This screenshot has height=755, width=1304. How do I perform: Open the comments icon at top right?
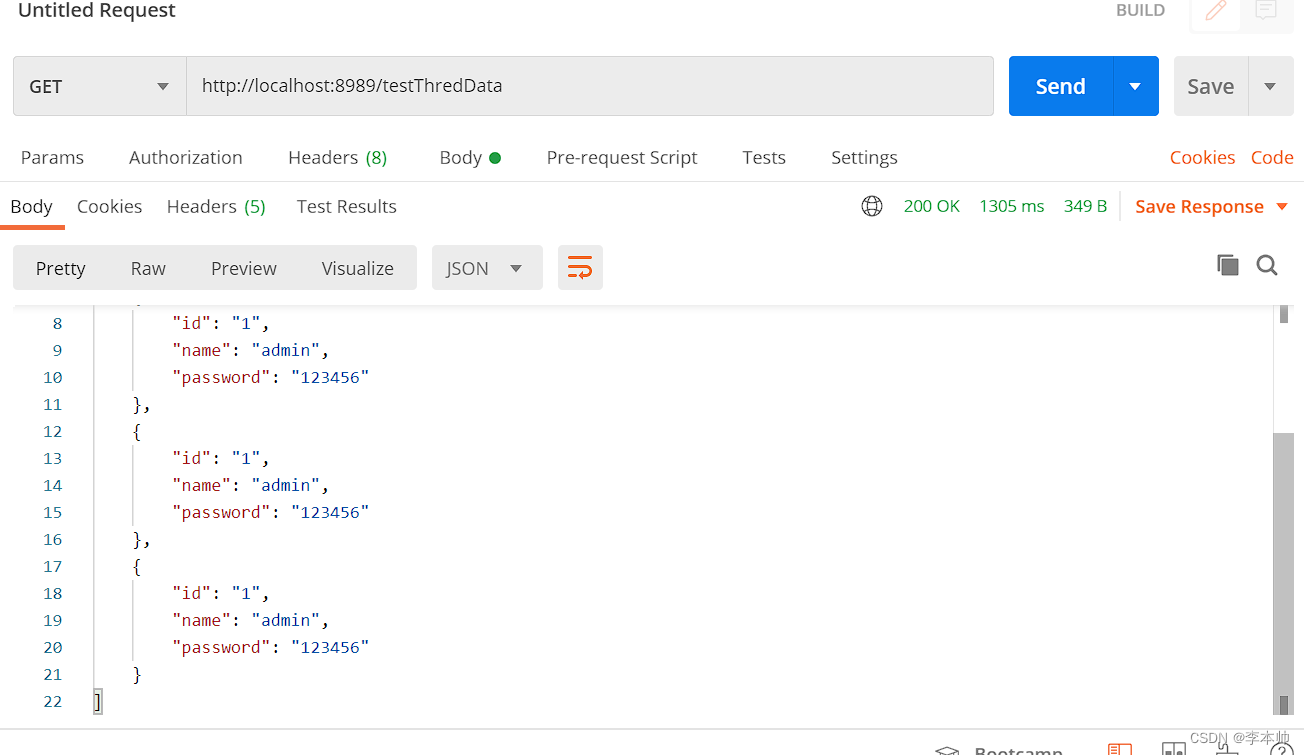coord(1266,11)
